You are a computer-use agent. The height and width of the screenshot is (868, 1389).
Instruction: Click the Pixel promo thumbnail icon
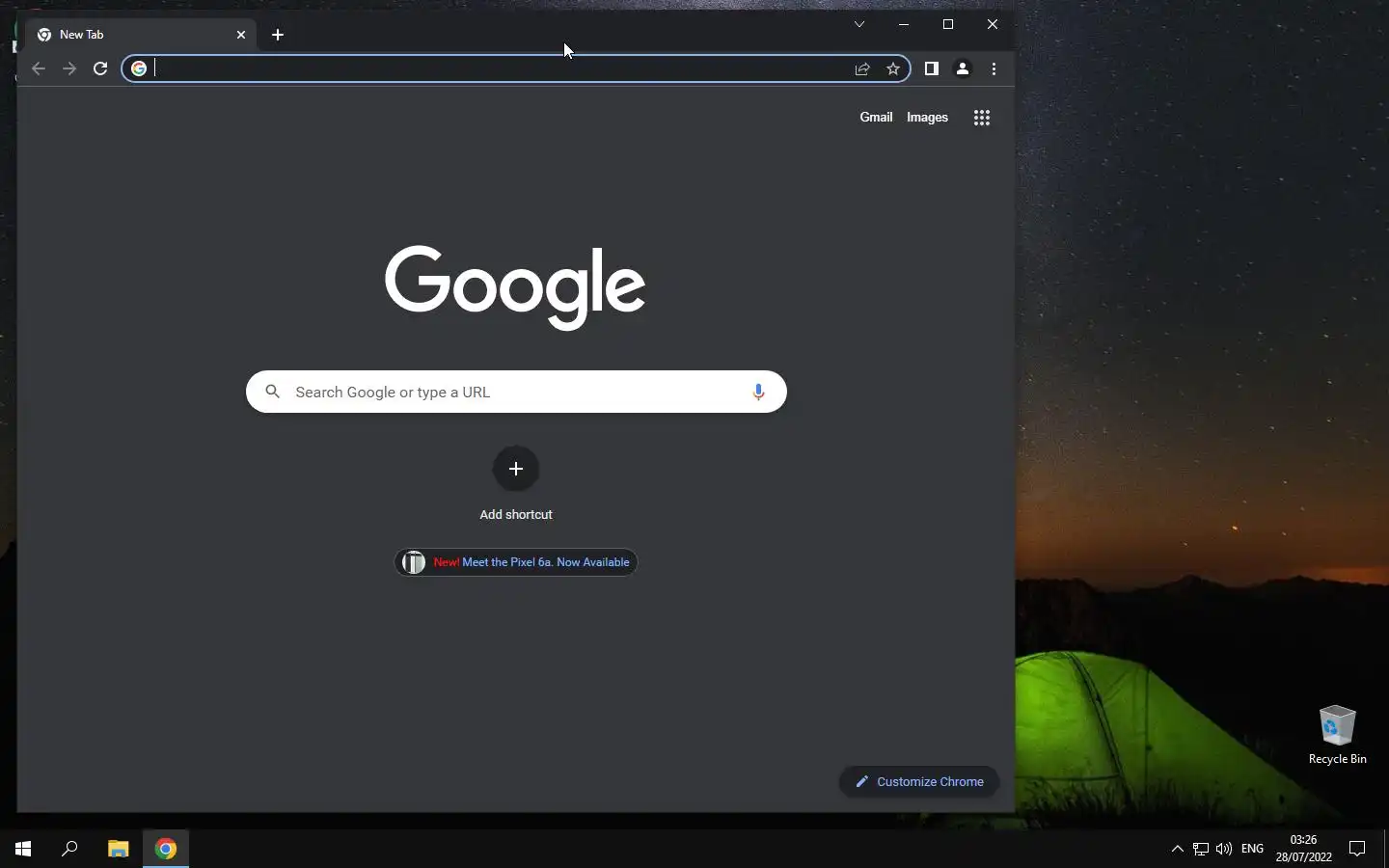tap(414, 562)
